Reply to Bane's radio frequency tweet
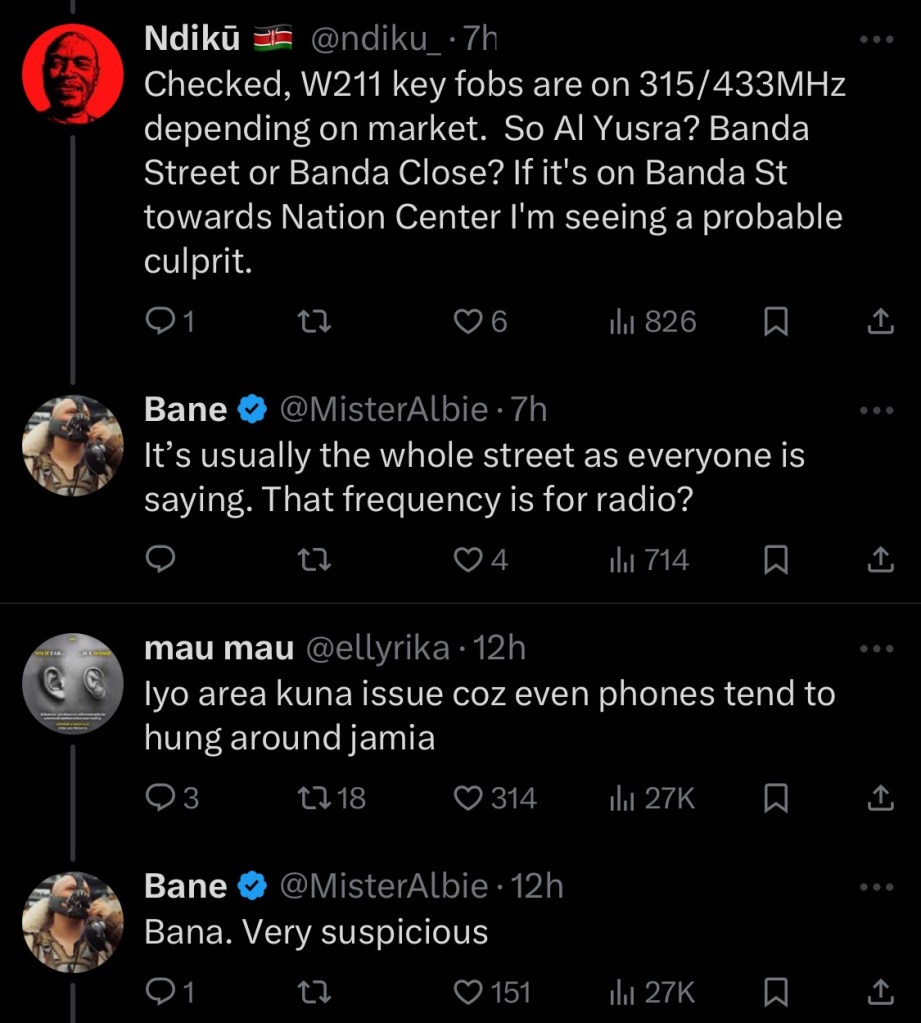This screenshot has width=921, height=1023. tap(160, 560)
